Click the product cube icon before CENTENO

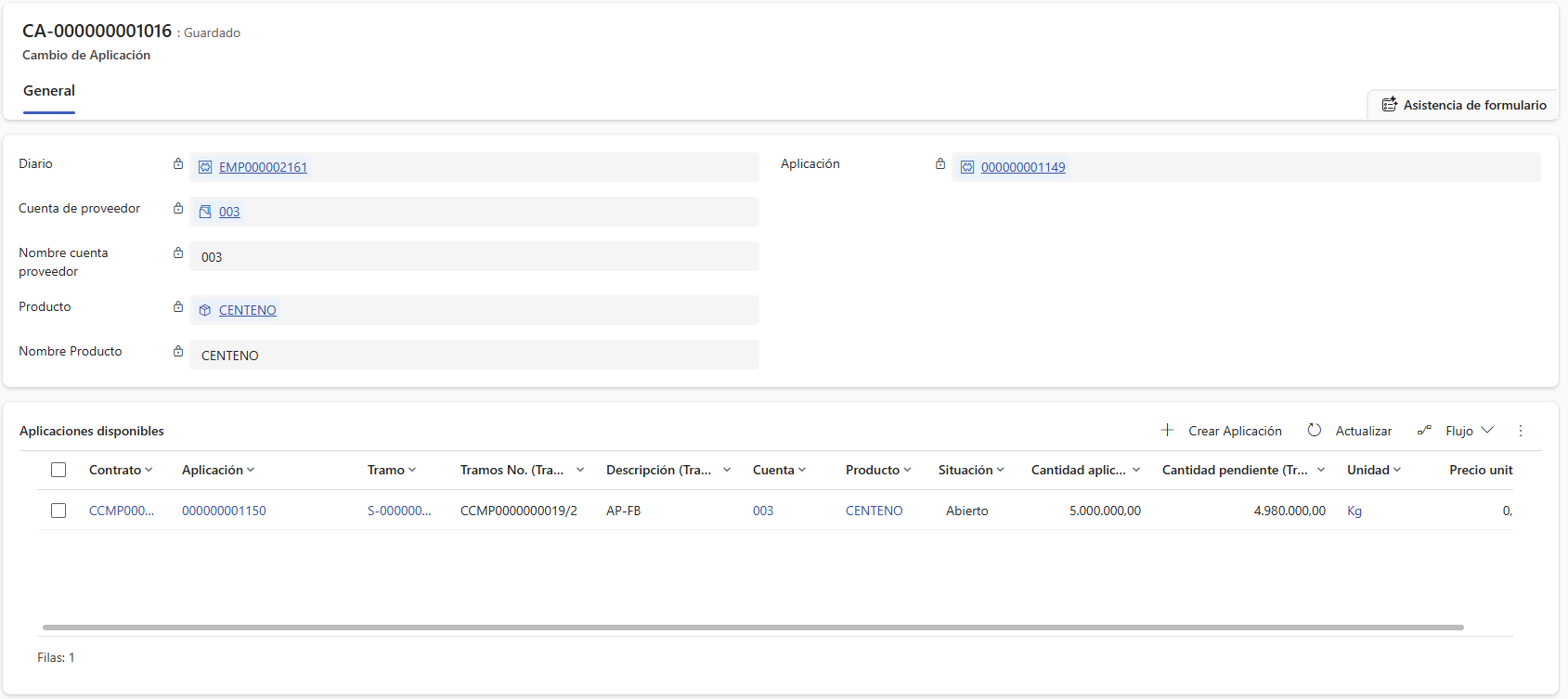click(x=205, y=311)
